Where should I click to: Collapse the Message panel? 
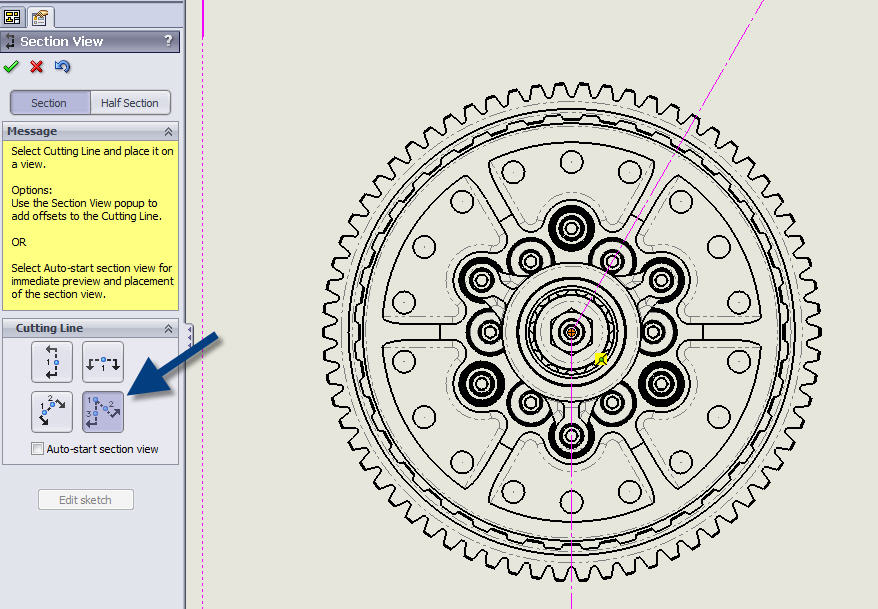168,132
